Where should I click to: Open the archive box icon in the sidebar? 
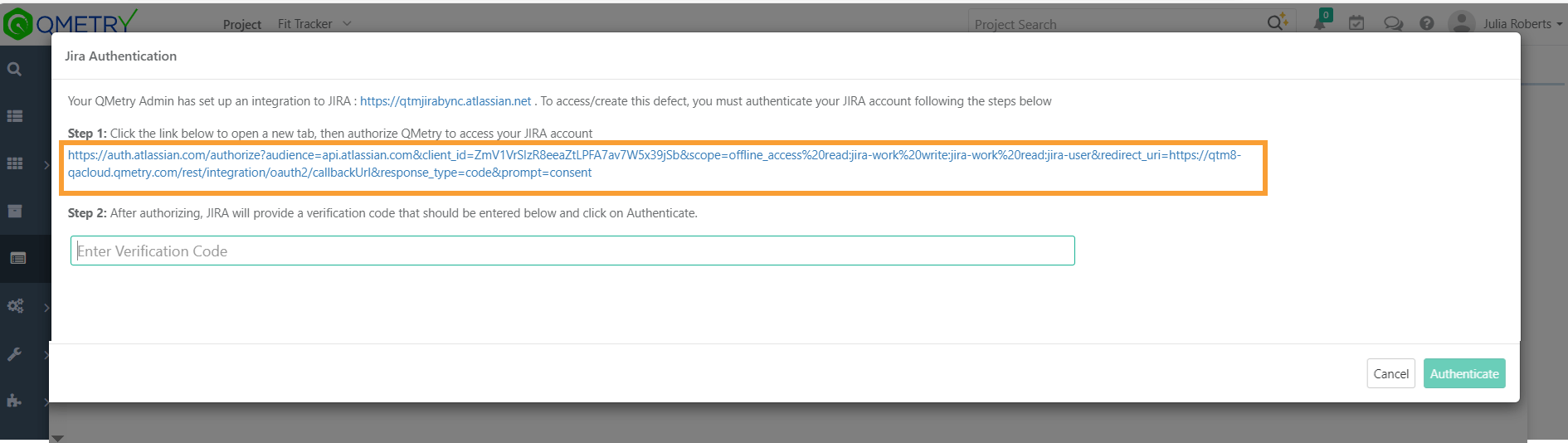point(15,211)
